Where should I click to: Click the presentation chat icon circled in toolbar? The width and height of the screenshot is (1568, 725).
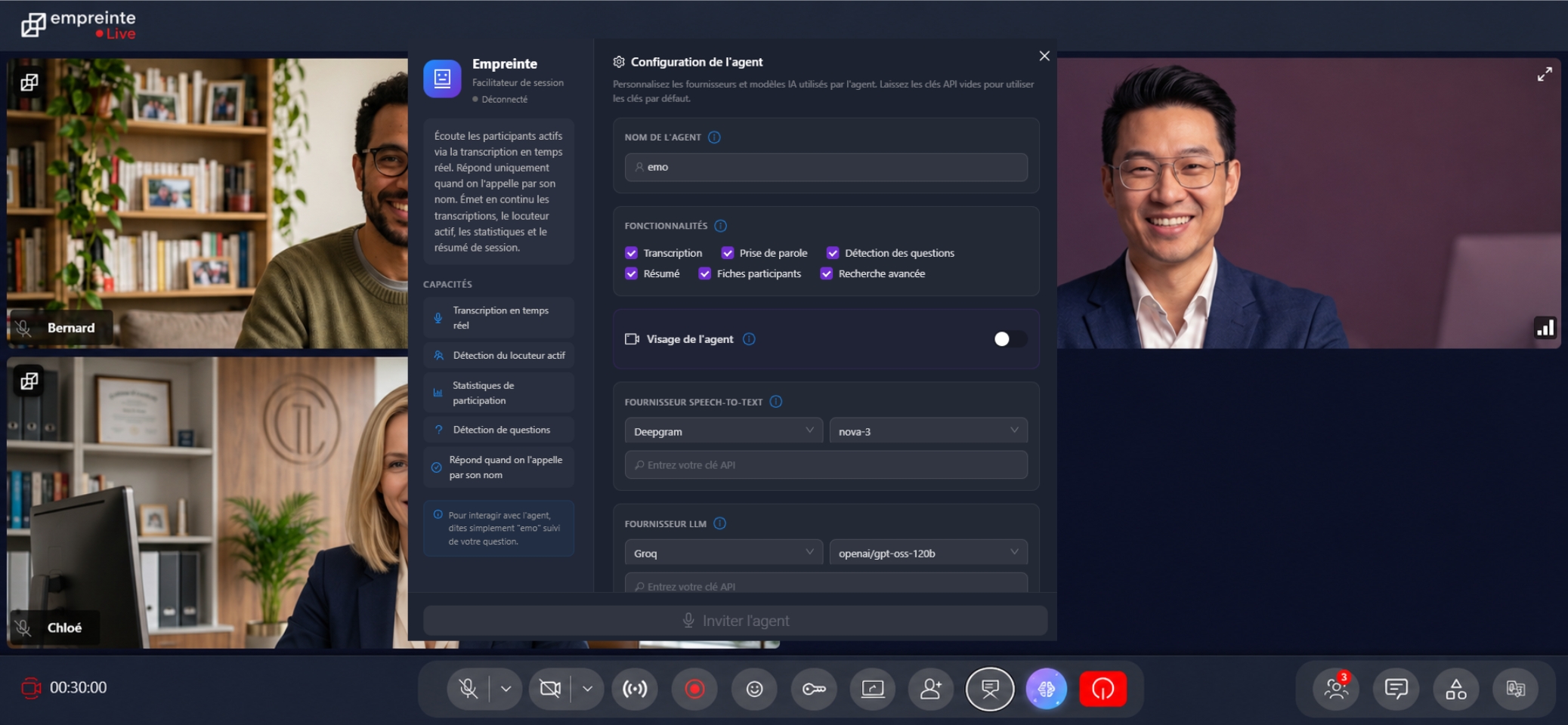tap(990, 689)
